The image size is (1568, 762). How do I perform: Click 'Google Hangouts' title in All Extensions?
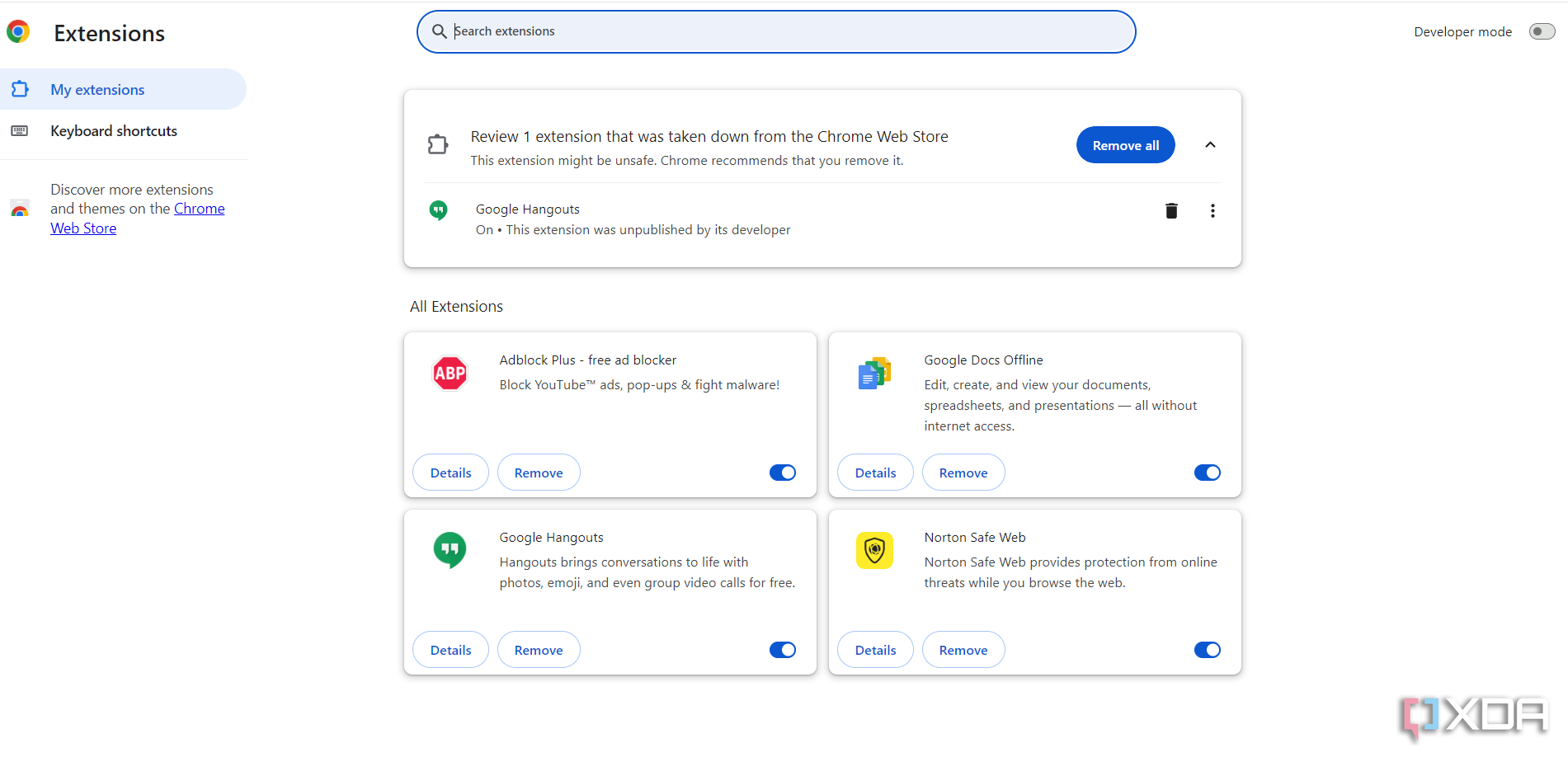point(551,537)
